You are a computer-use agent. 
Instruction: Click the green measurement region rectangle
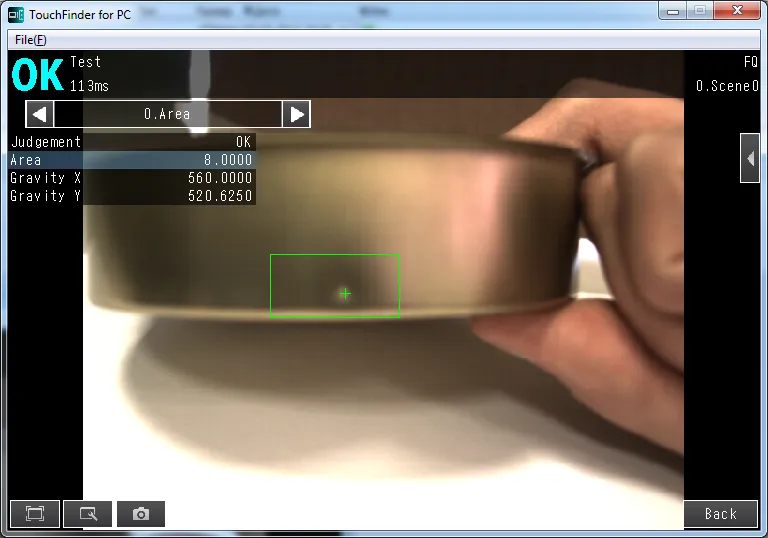(335, 256)
